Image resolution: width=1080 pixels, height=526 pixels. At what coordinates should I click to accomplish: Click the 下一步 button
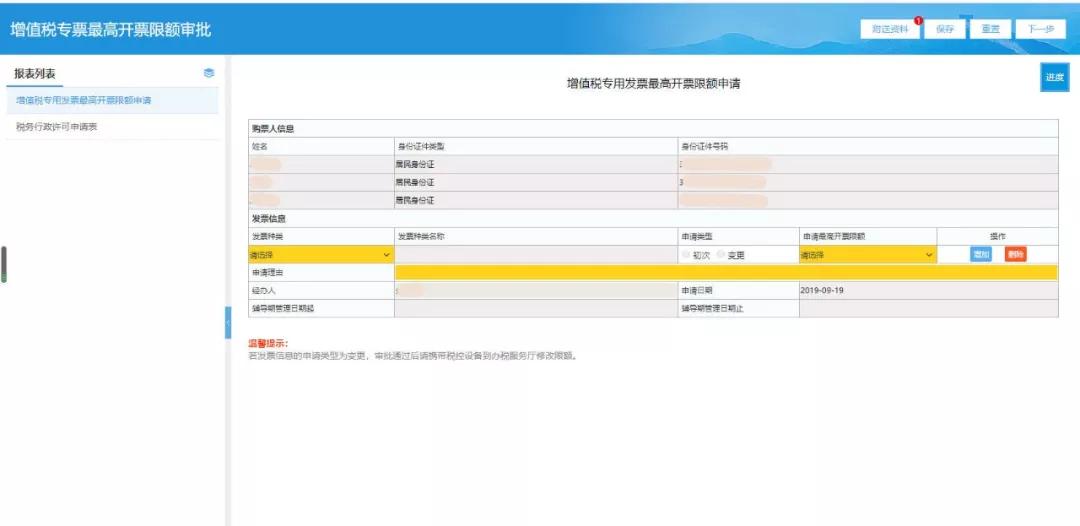(1040, 30)
